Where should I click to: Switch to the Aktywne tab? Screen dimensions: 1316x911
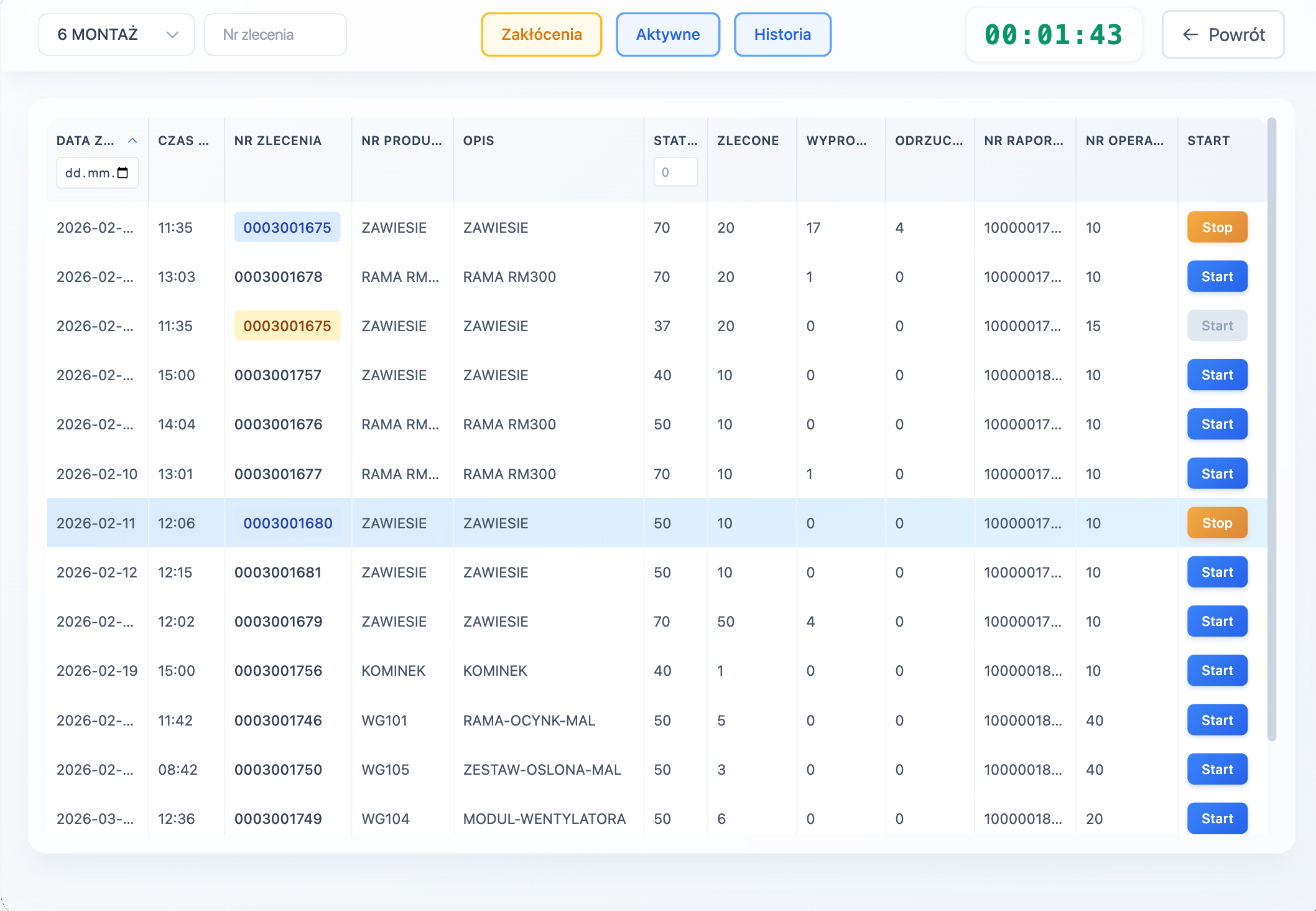667,35
